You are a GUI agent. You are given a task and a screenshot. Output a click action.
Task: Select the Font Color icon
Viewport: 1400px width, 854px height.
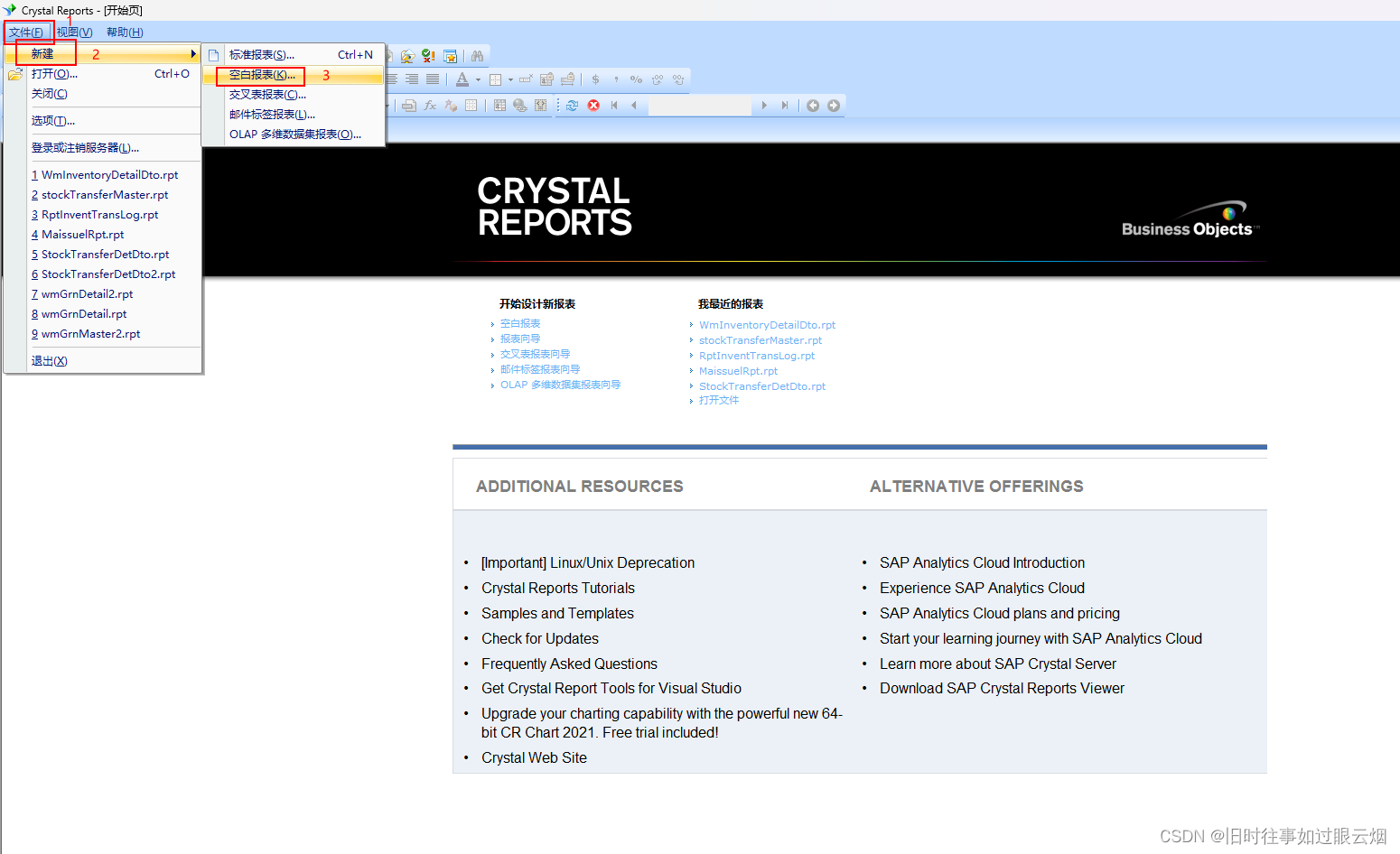(x=462, y=79)
